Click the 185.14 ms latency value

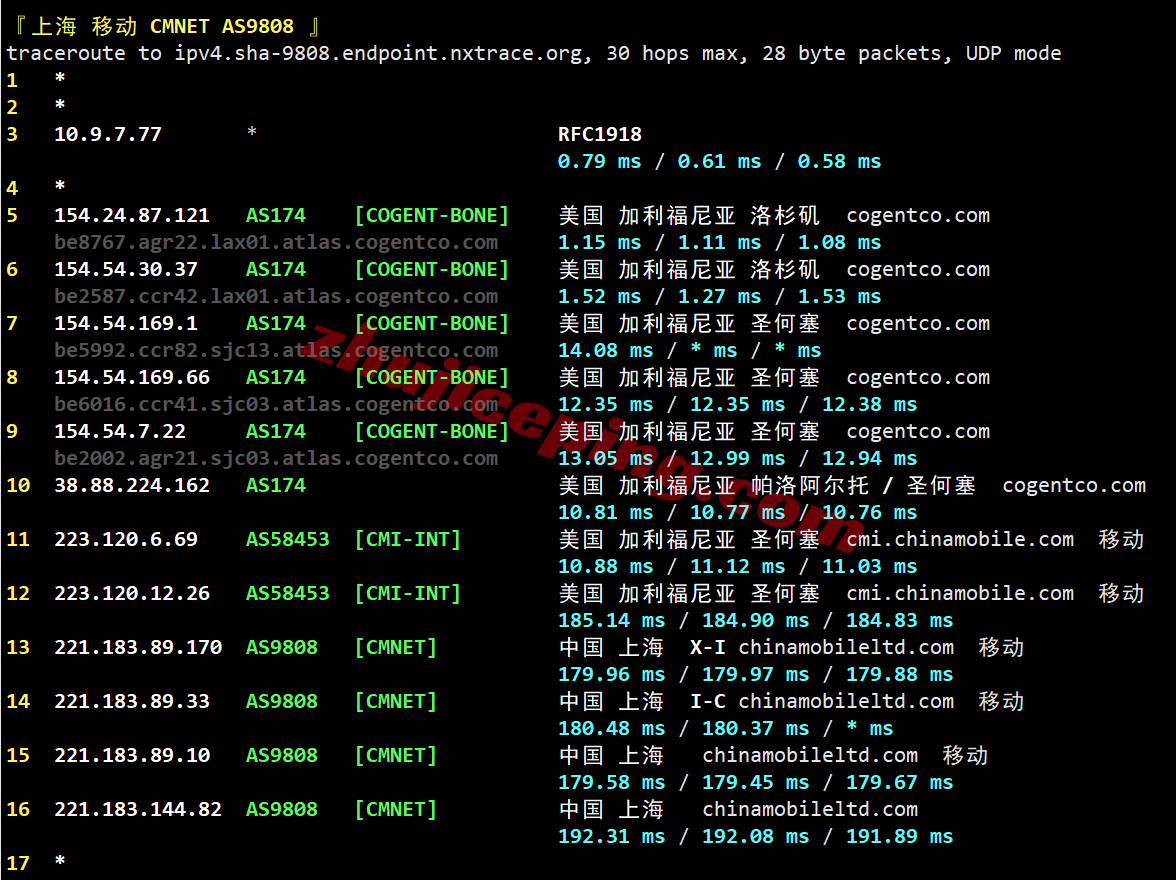pos(611,620)
